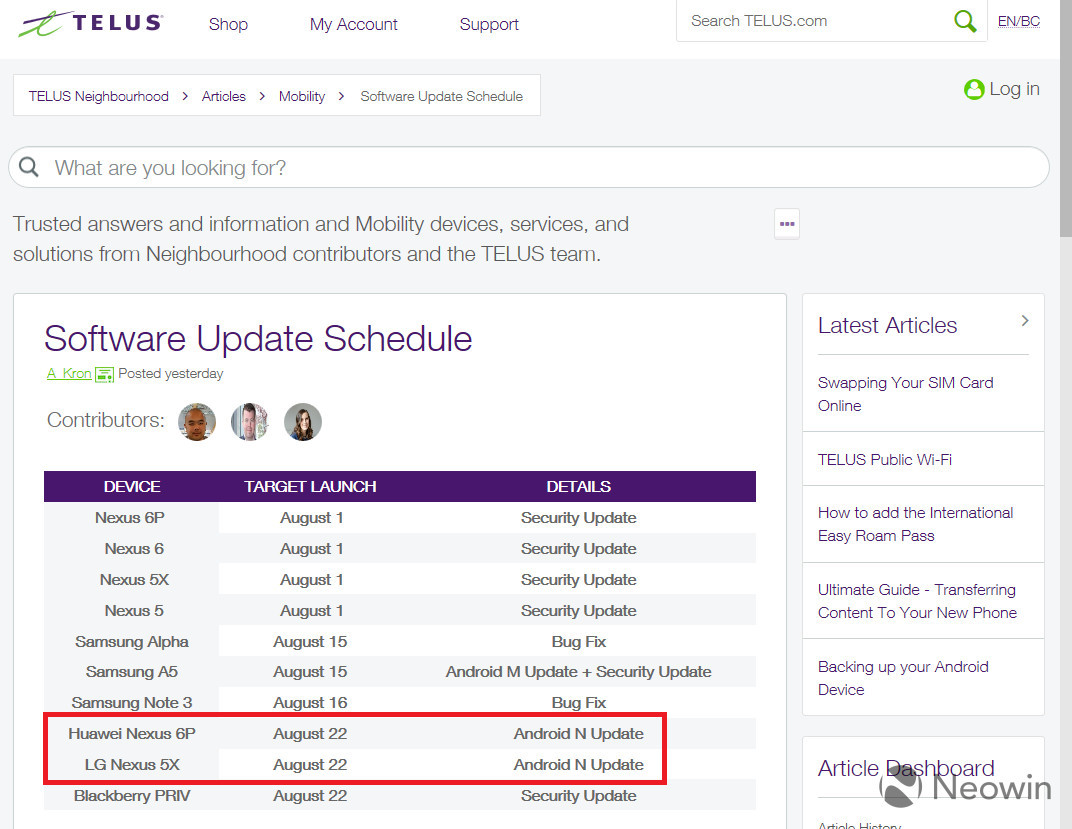
Task: Select the 'Nexus 6P' device cell
Action: (130, 518)
